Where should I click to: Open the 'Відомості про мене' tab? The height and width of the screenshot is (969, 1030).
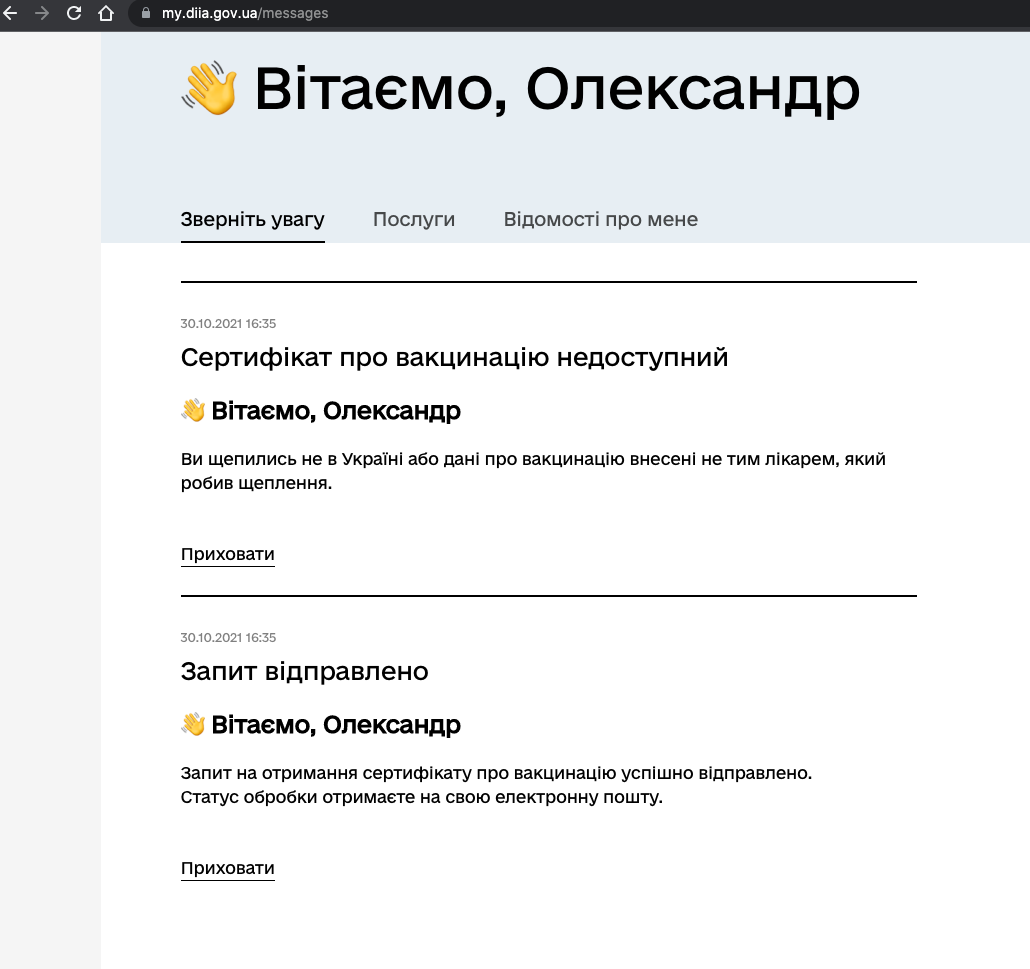tap(600, 219)
